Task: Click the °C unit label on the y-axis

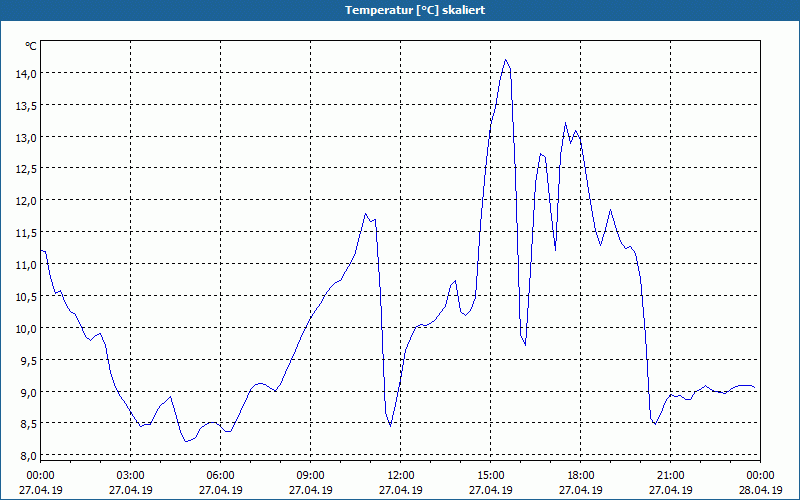Action: (x=31, y=46)
